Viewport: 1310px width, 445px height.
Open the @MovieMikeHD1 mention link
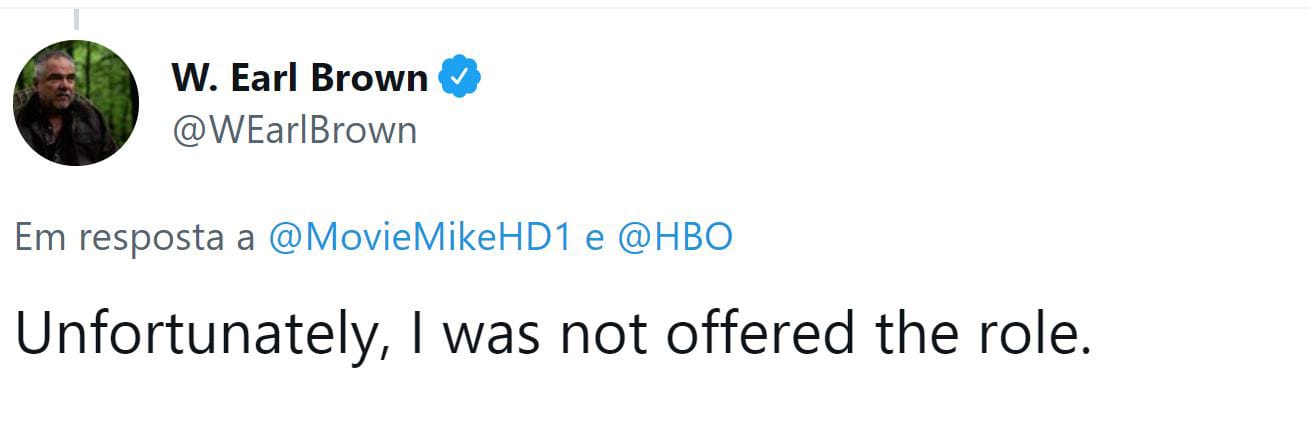tap(420, 239)
